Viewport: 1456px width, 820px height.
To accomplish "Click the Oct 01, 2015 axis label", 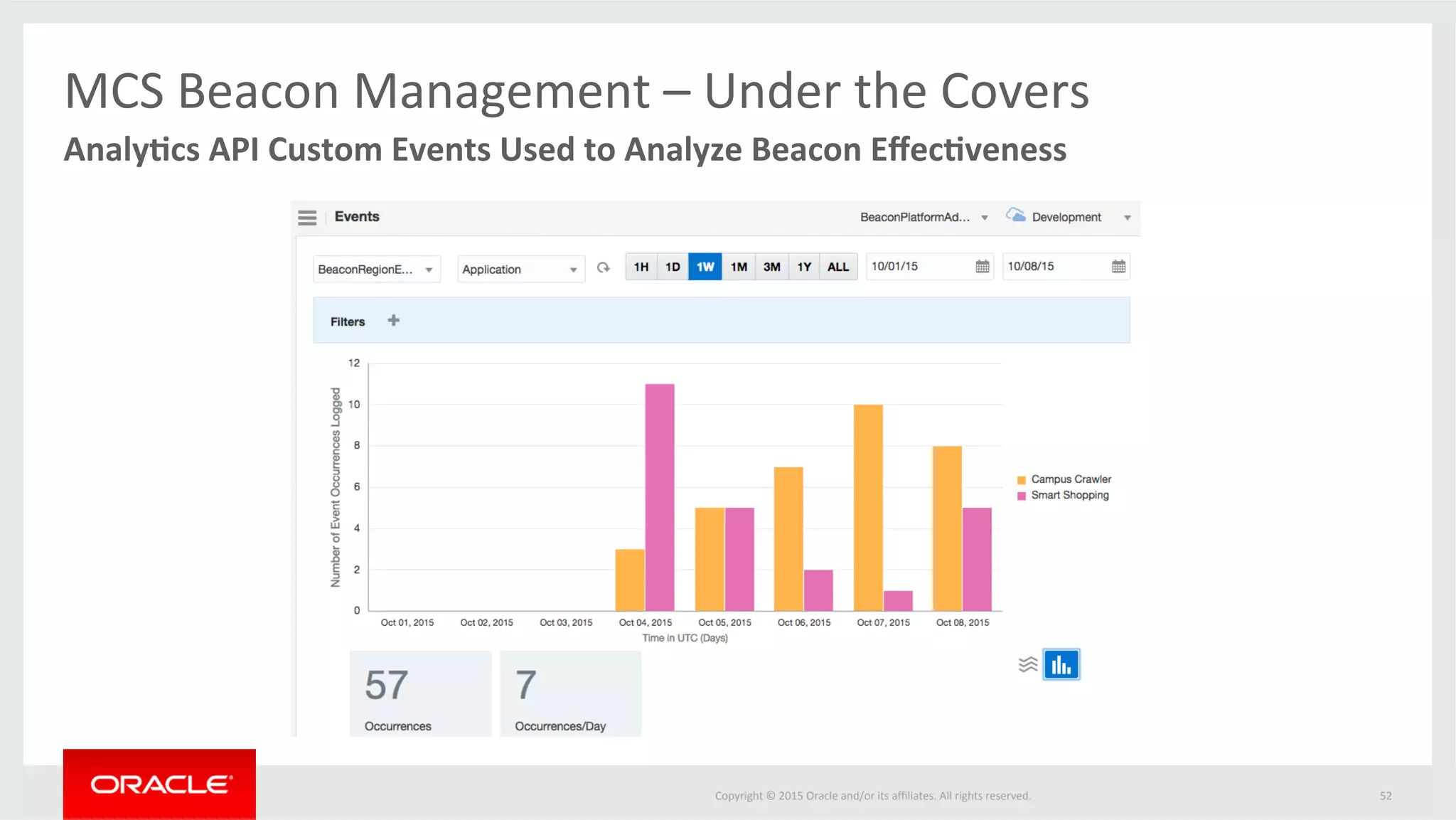I will pyautogui.click(x=407, y=622).
